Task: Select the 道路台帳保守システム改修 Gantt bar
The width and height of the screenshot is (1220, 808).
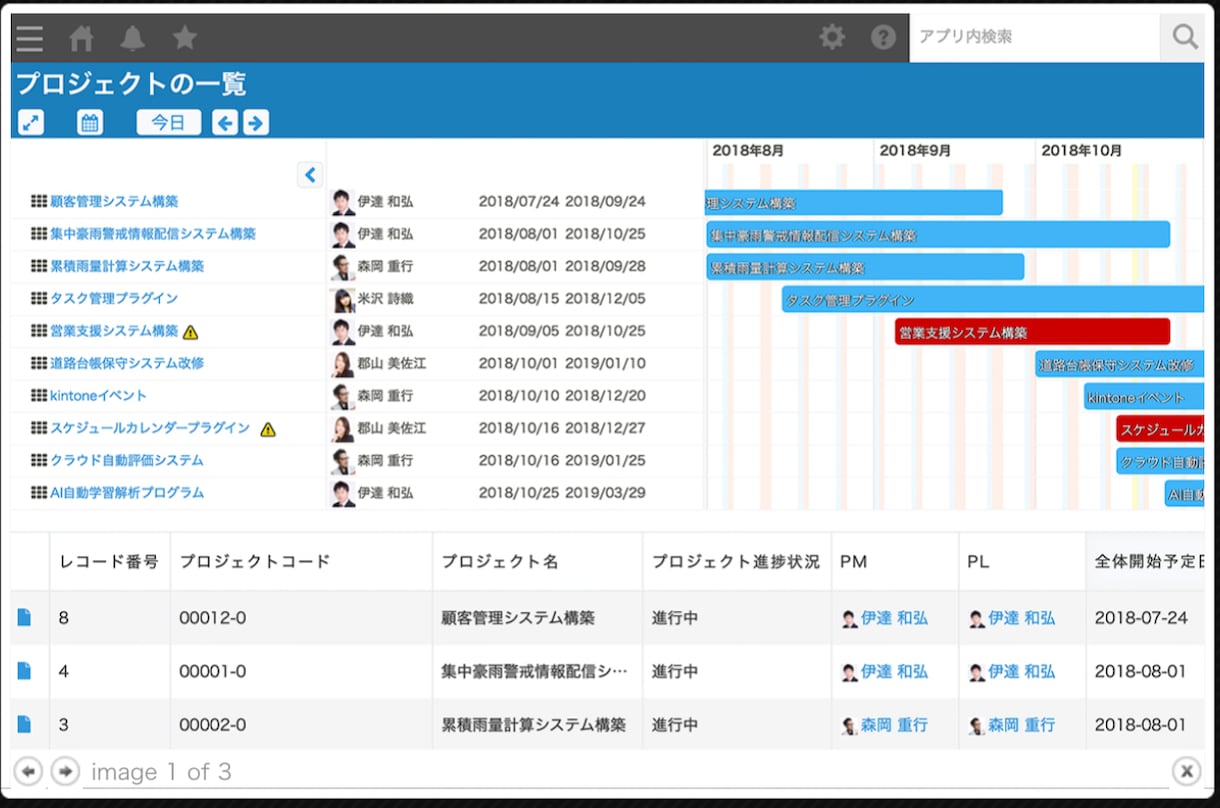Action: (1120, 364)
